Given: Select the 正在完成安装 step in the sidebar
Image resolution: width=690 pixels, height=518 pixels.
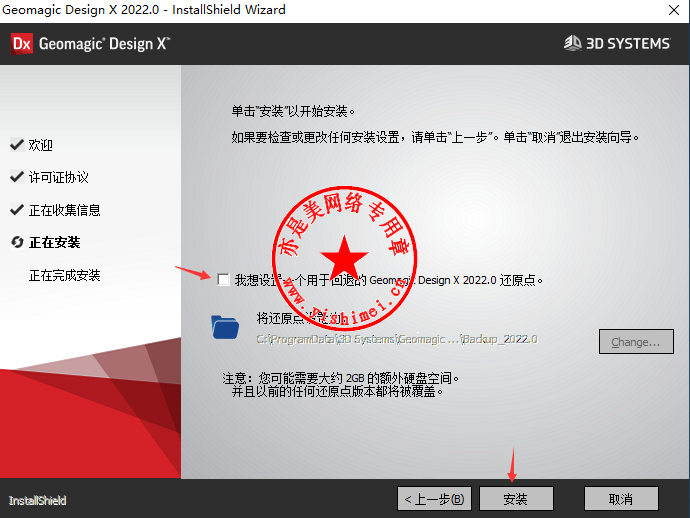Looking at the screenshot, I should click(x=65, y=275).
